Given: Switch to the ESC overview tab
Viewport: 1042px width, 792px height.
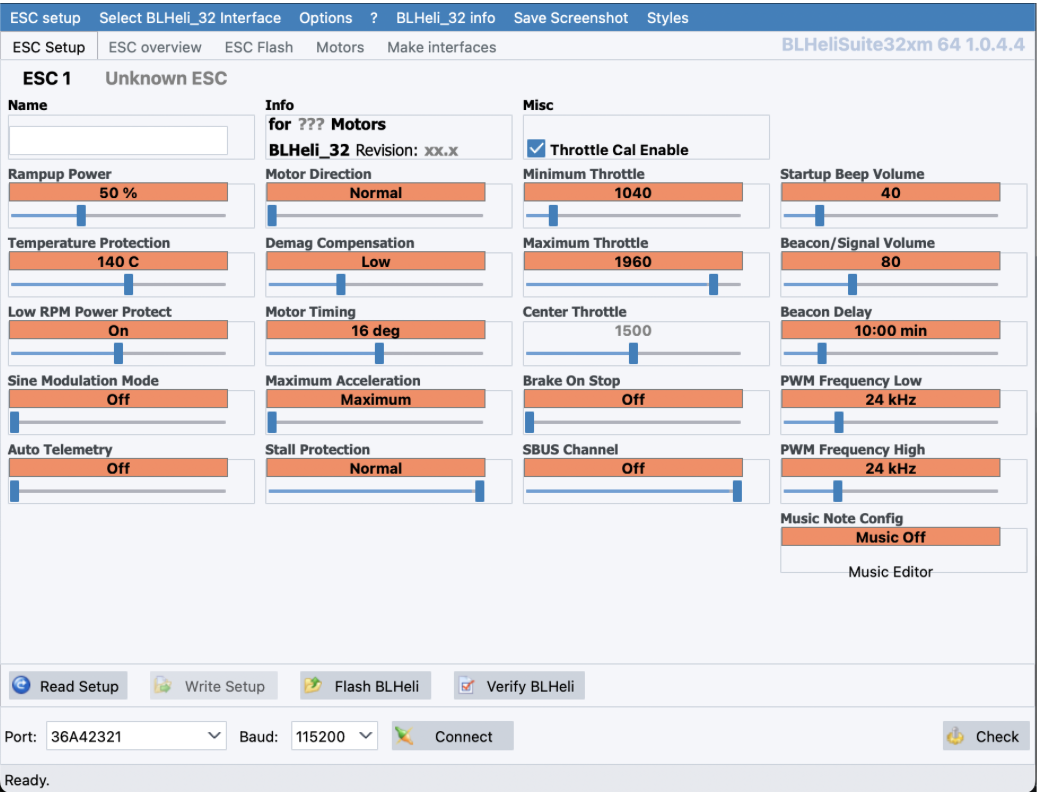Looking at the screenshot, I should click(x=155, y=47).
